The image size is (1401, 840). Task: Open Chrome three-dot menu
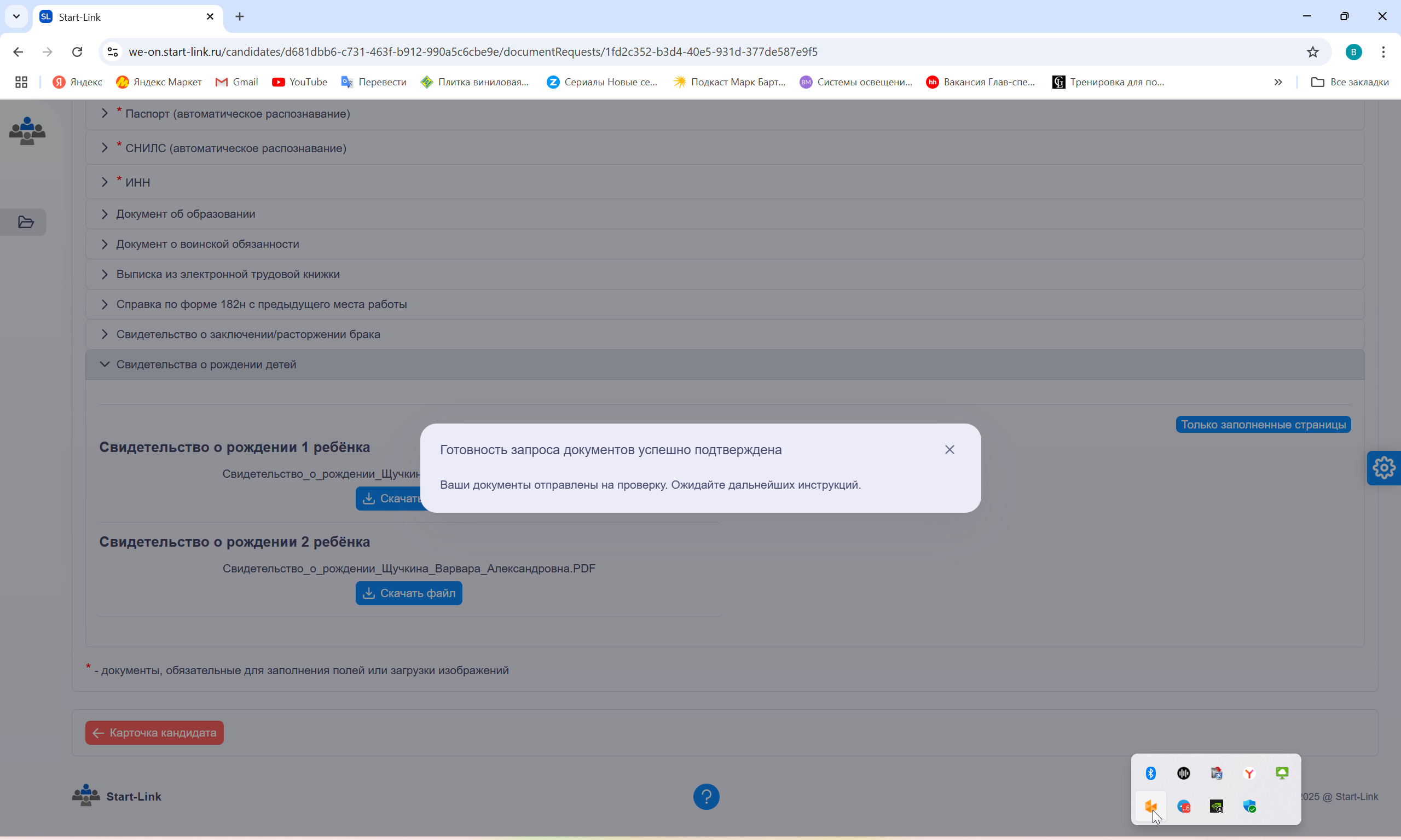pos(1383,51)
